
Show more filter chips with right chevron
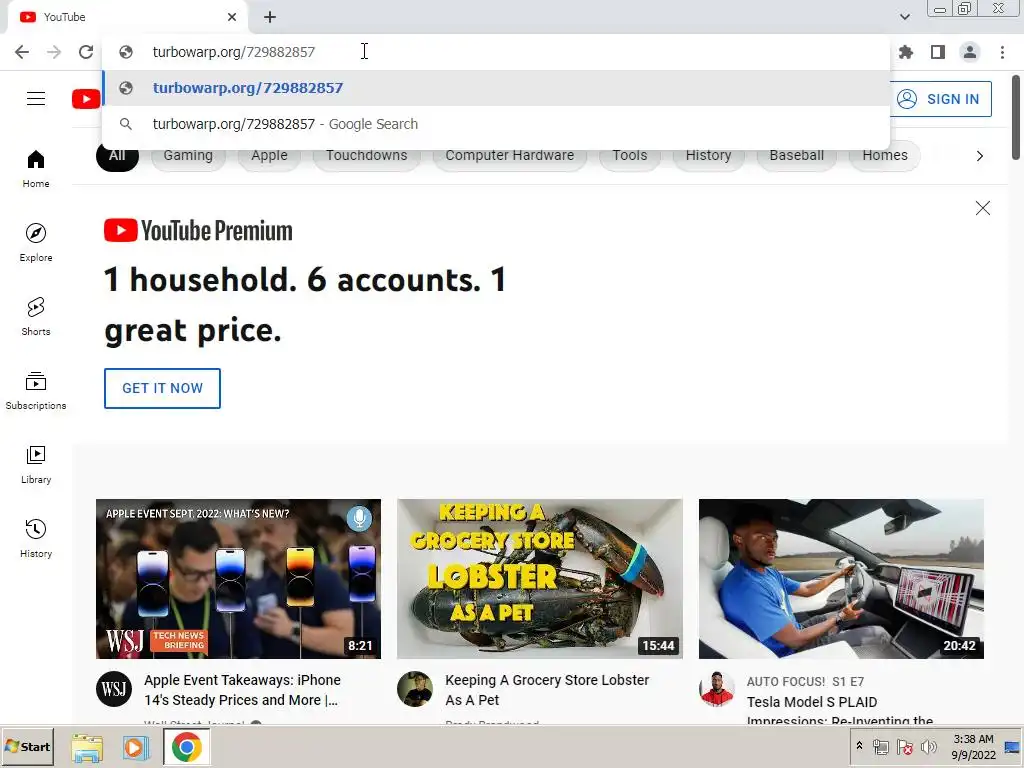(980, 156)
